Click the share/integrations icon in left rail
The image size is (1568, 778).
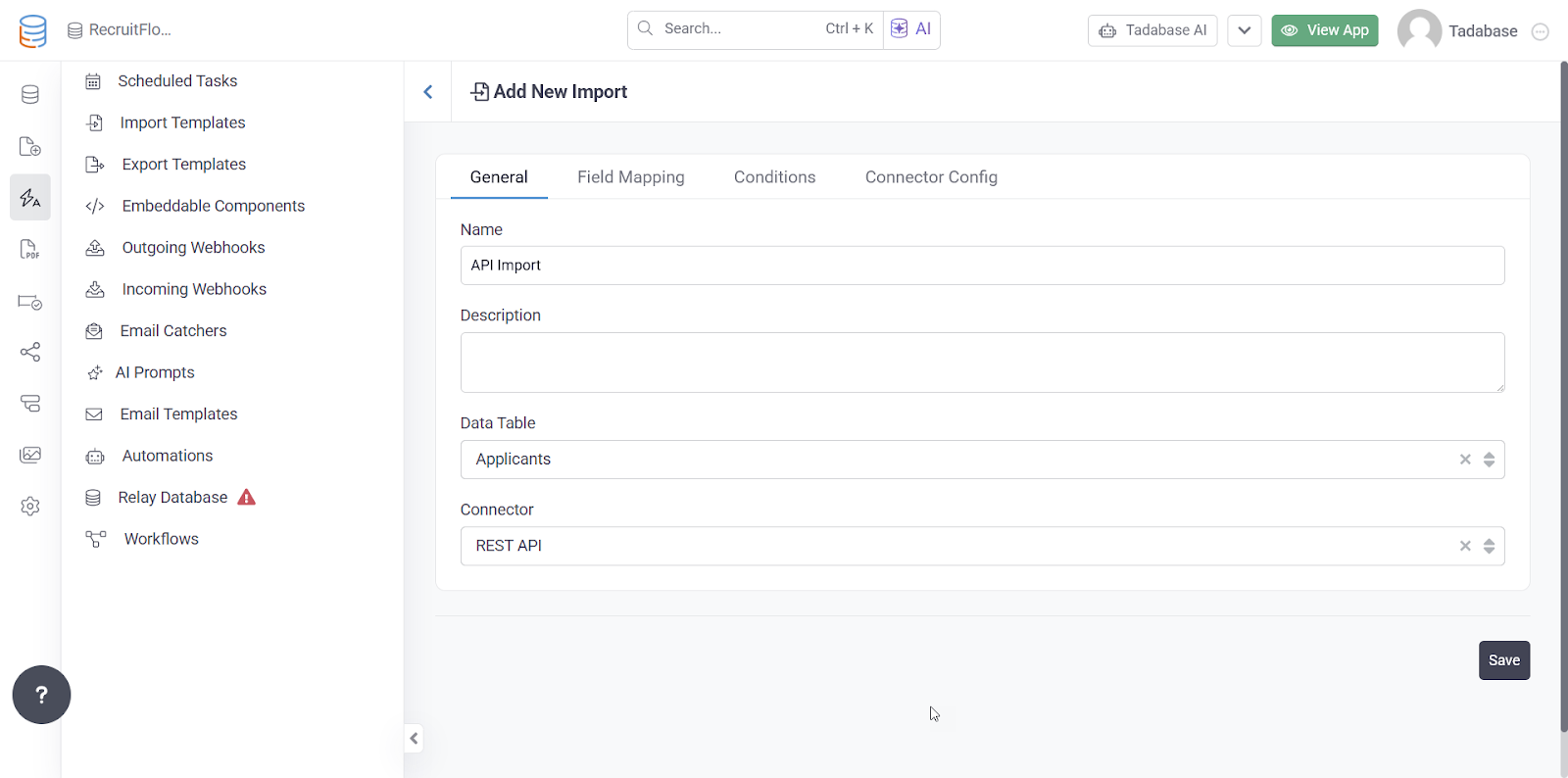click(x=30, y=352)
